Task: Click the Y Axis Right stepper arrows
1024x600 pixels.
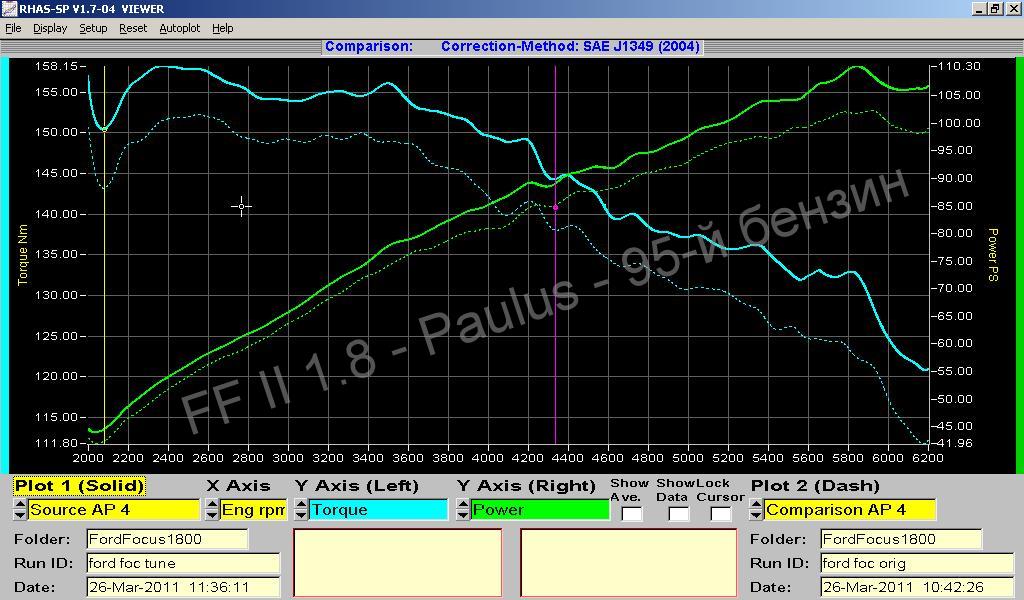Action: click(x=462, y=510)
